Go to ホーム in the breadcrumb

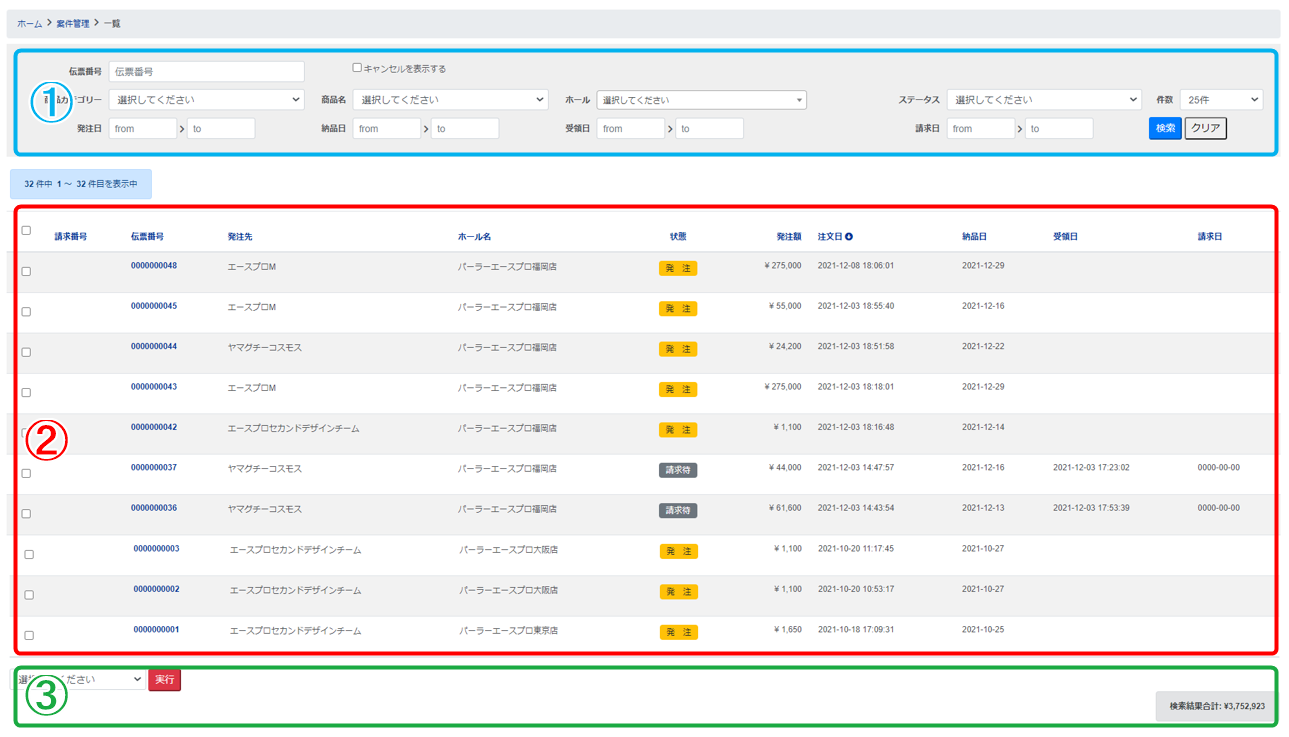click(29, 23)
